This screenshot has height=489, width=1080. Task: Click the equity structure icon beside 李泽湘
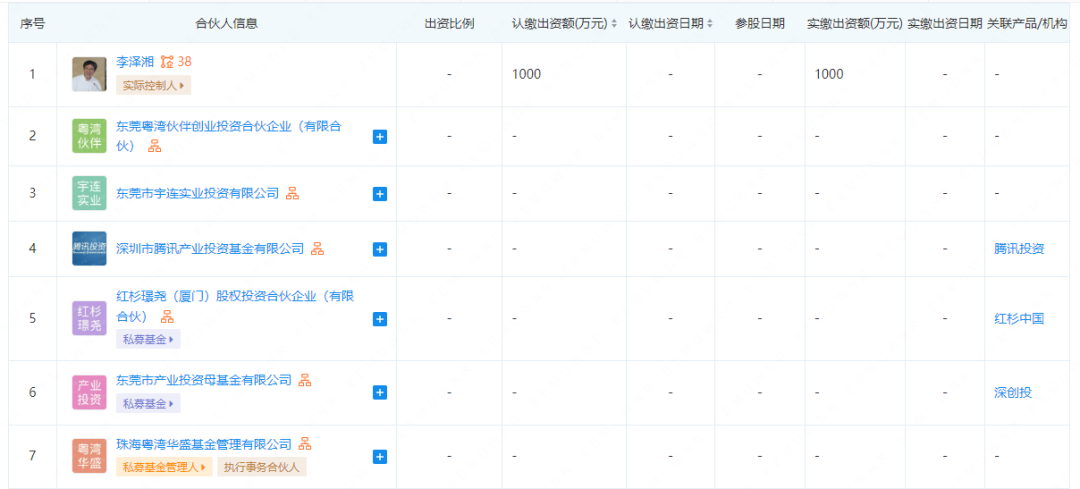tap(167, 62)
